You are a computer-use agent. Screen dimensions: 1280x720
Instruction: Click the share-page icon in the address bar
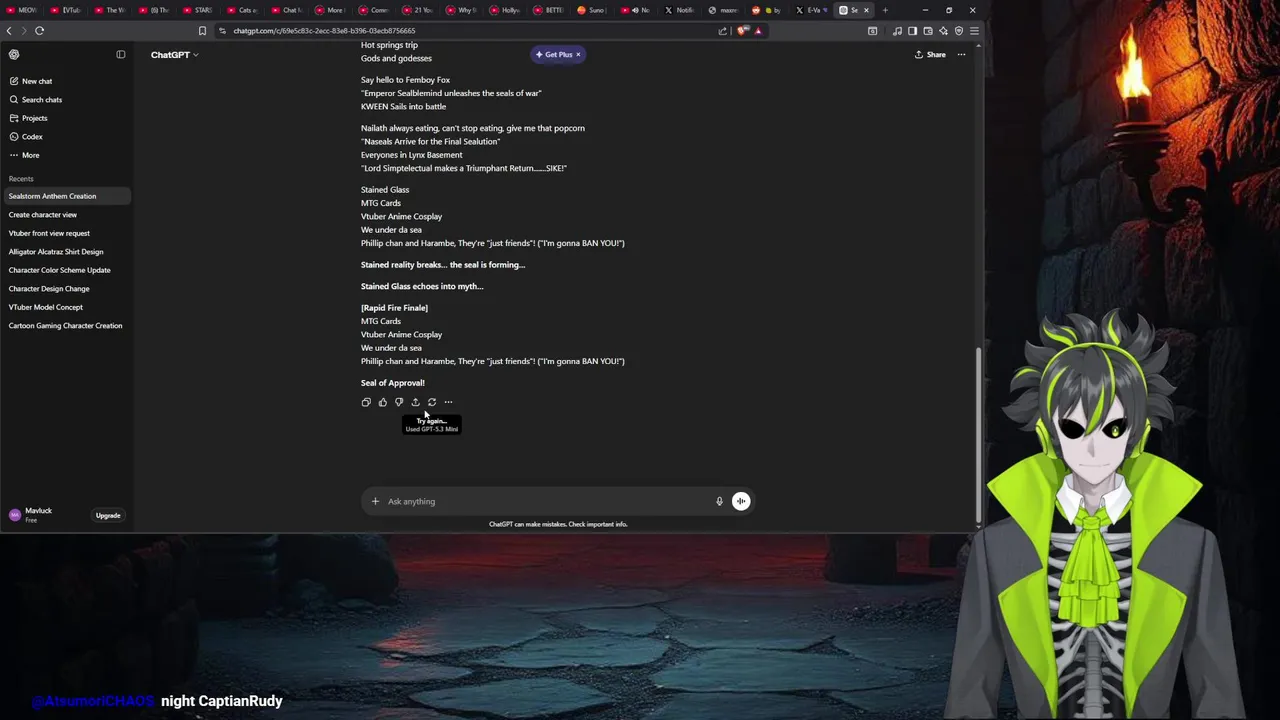coord(722,30)
